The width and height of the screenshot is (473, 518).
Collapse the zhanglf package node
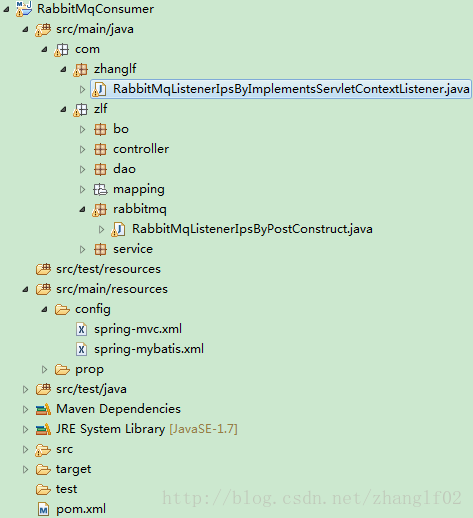coord(63,70)
